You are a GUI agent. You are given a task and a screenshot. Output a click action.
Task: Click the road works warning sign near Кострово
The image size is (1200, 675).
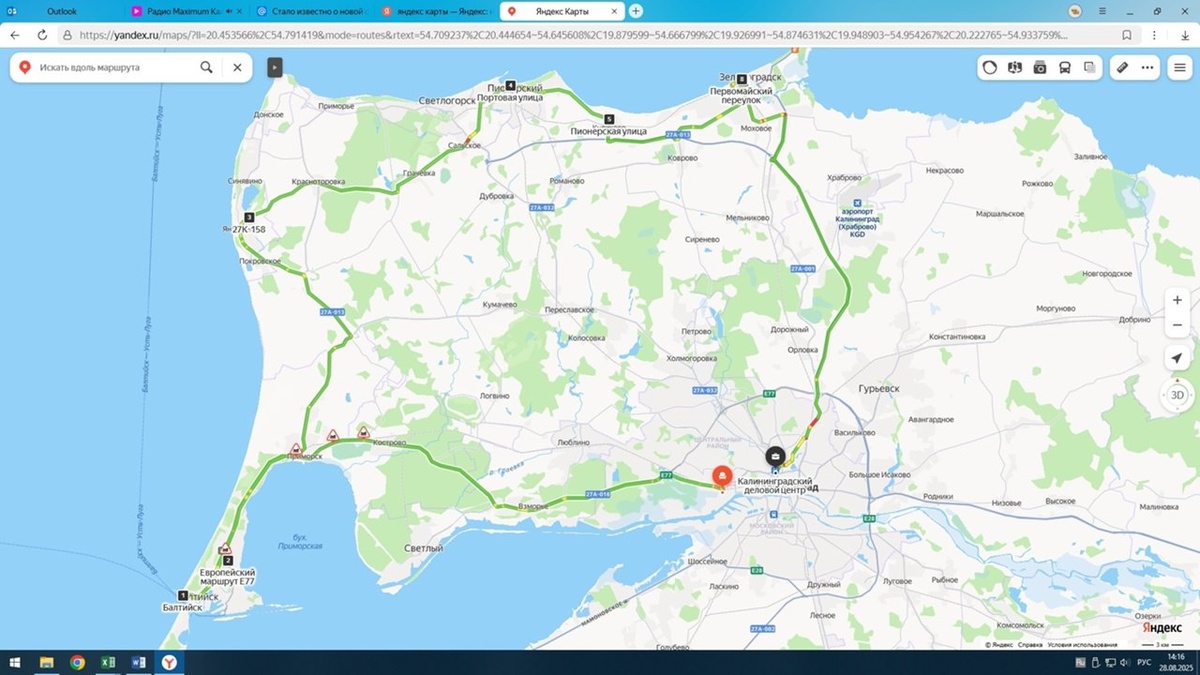[x=363, y=433]
